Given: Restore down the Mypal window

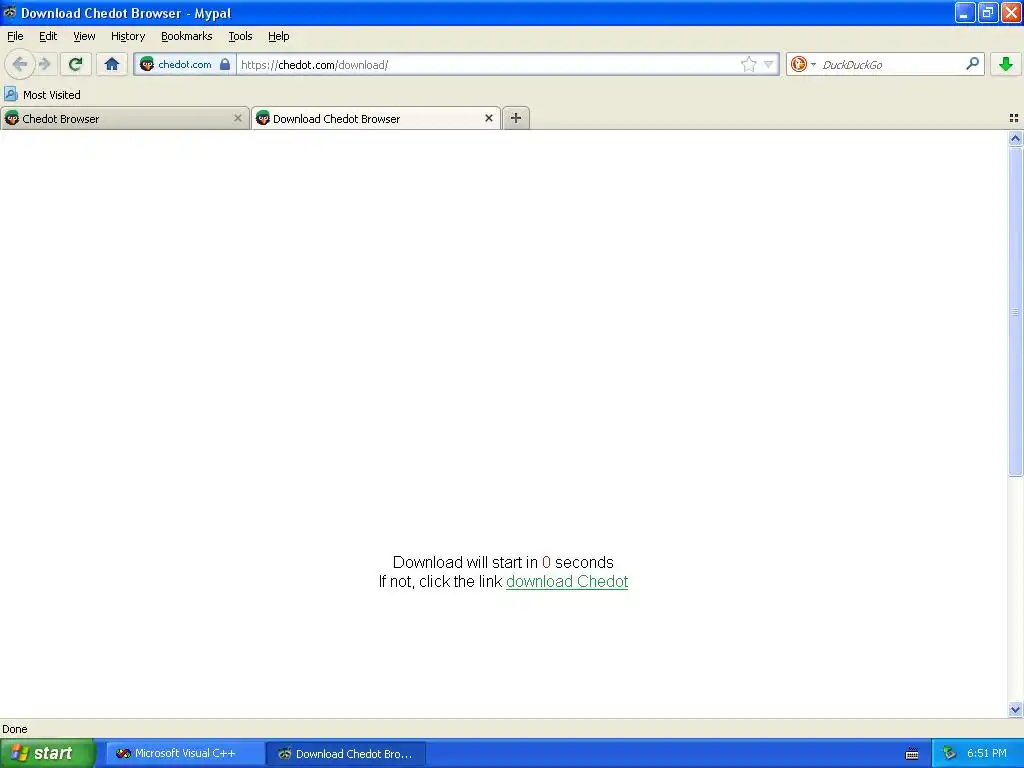Looking at the screenshot, I should (x=987, y=12).
